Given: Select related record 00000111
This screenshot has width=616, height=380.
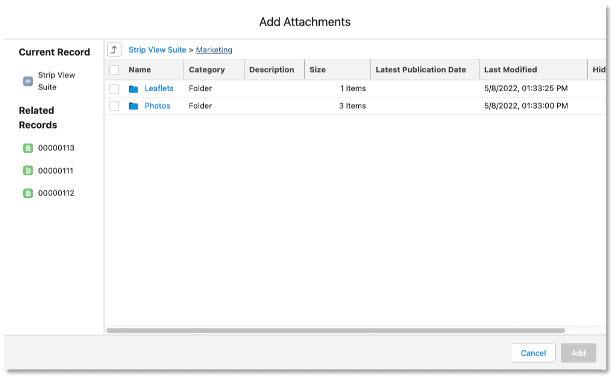Looking at the screenshot, I should [x=55, y=171].
